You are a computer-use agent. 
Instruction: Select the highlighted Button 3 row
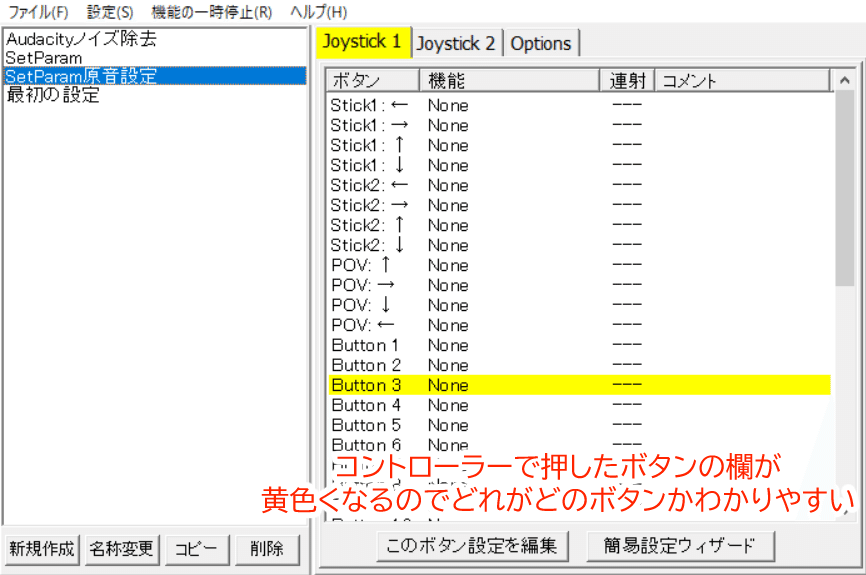(x=579, y=385)
